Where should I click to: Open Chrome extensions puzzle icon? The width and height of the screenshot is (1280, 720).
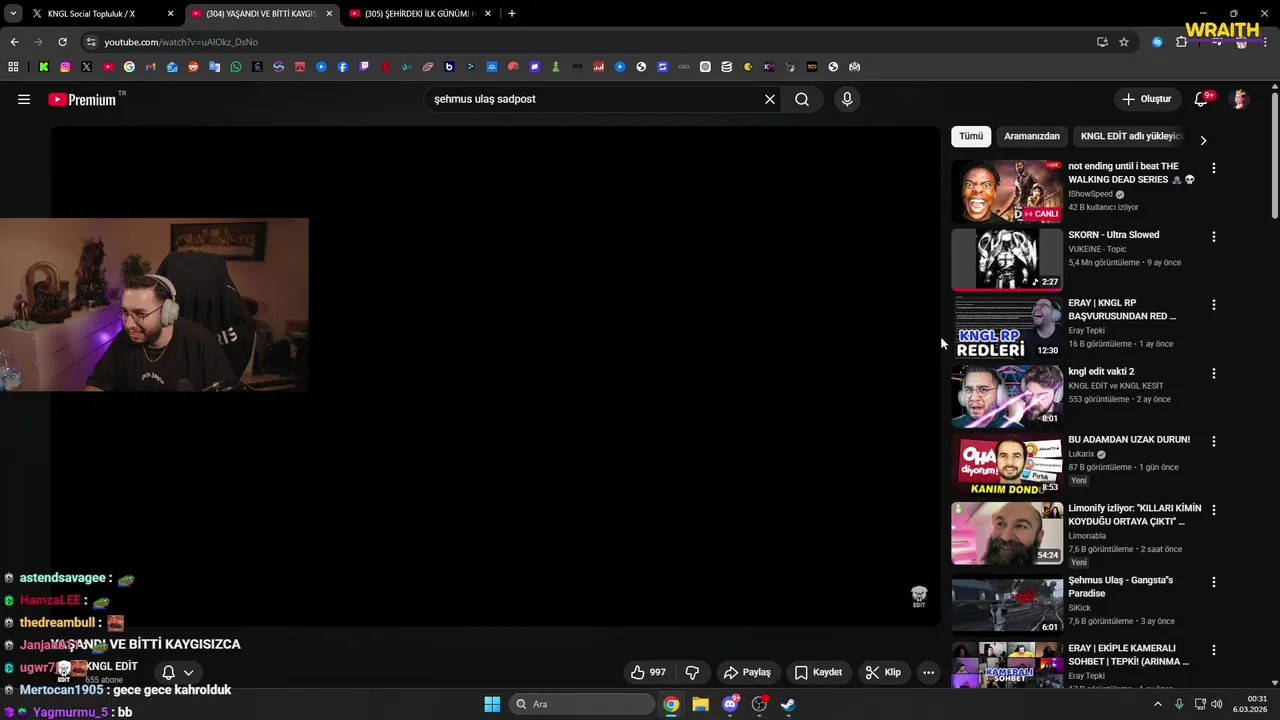pyautogui.click(x=1181, y=42)
